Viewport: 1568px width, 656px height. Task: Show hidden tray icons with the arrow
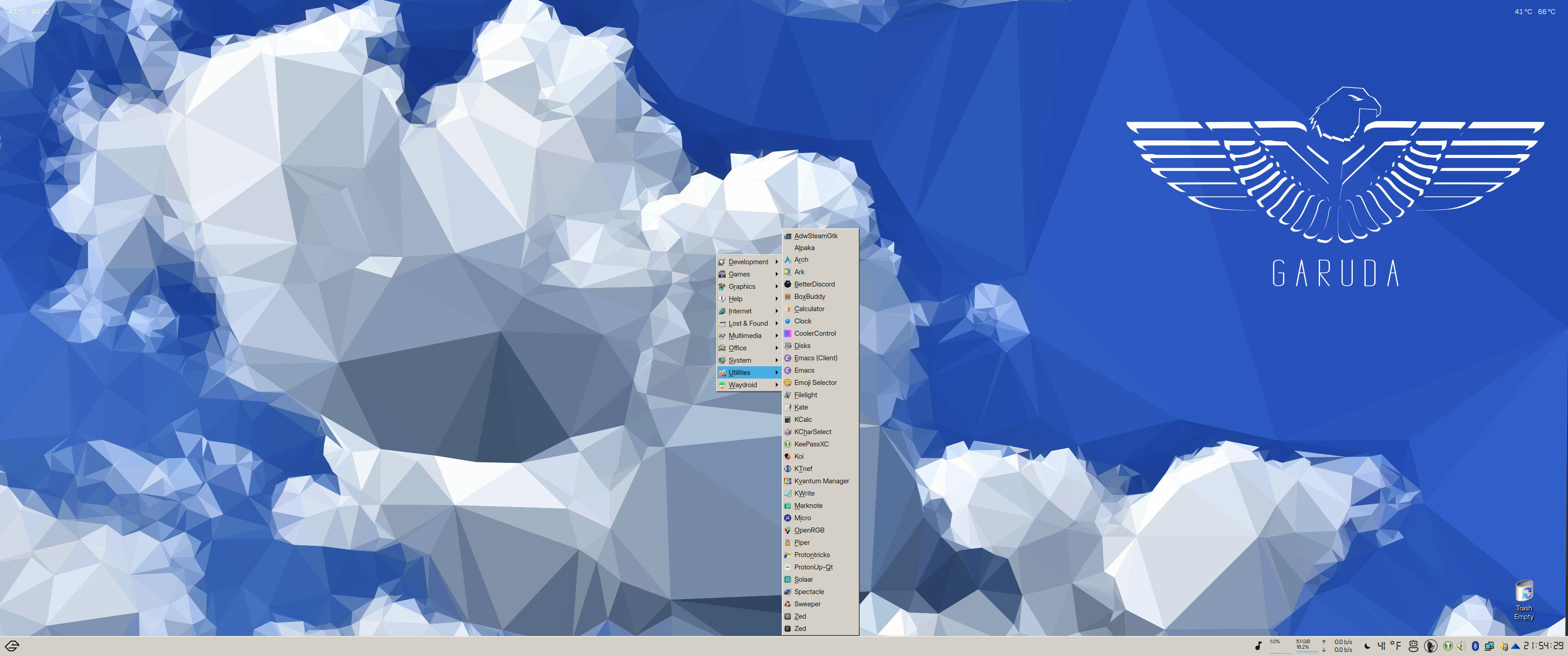tap(1516, 646)
